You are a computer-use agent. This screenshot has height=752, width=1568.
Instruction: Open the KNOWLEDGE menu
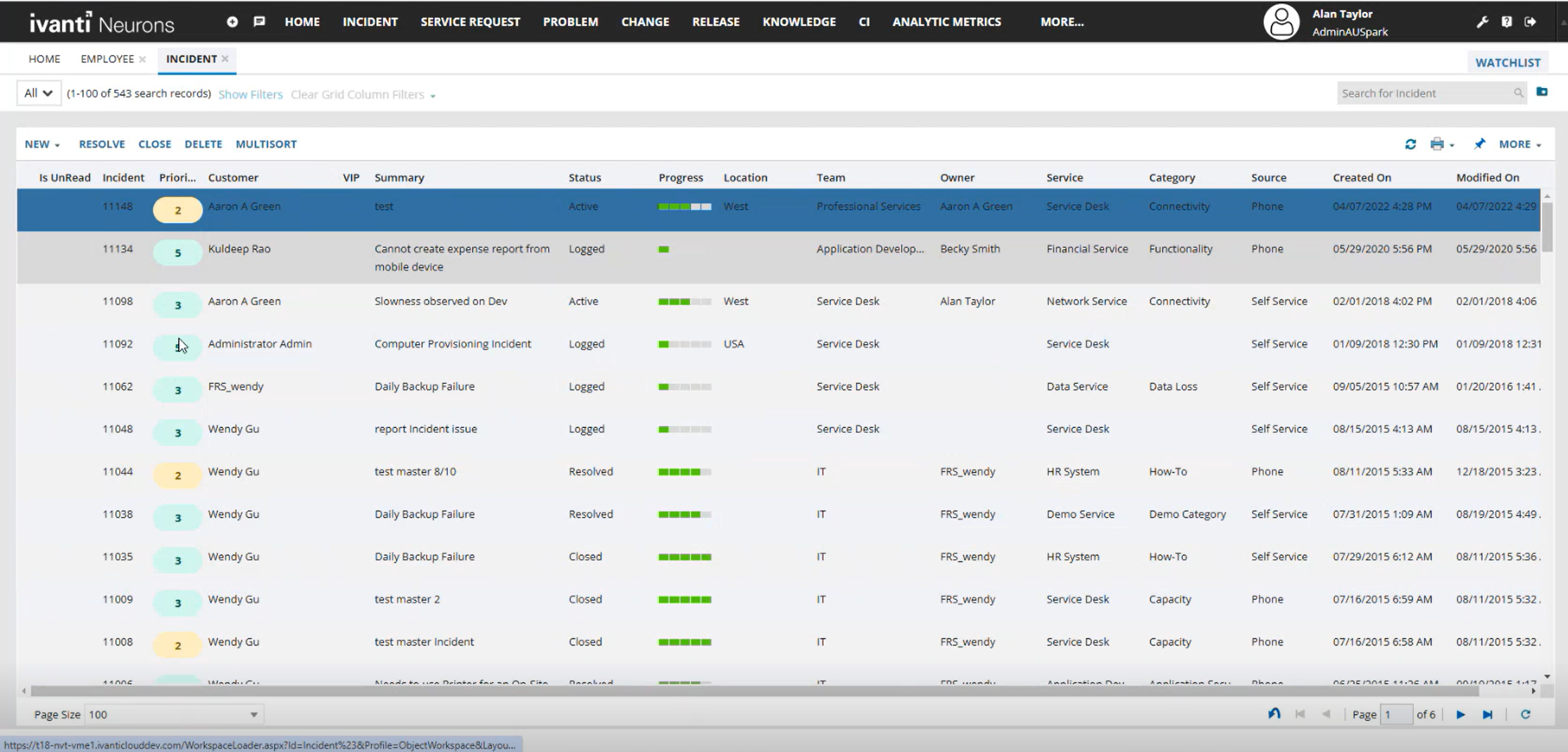pyautogui.click(x=799, y=22)
